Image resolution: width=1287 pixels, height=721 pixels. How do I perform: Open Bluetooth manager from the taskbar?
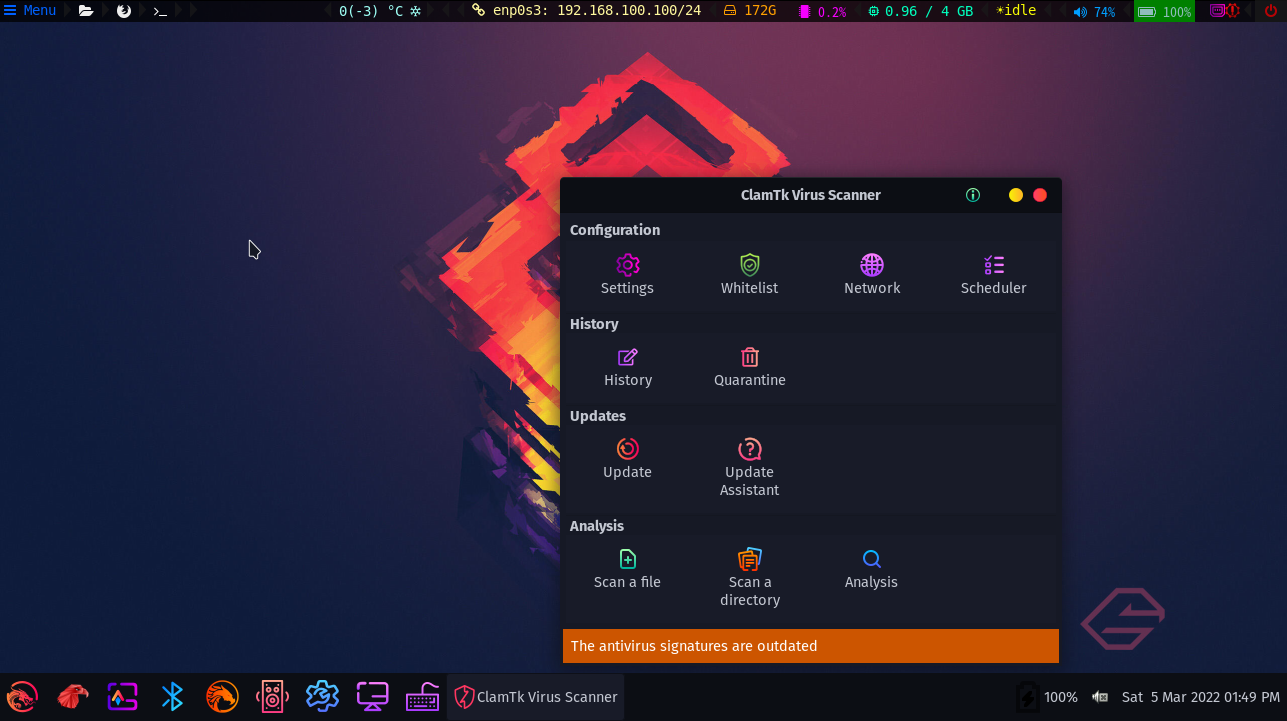[x=172, y=696]
